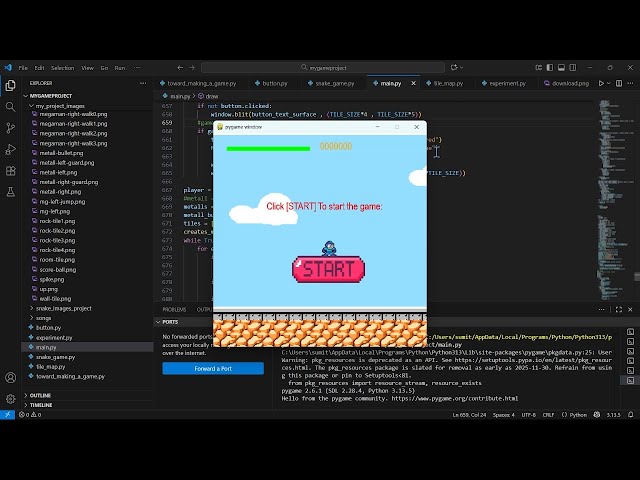Open the Manage gear in activity bar

coord(11,399)
